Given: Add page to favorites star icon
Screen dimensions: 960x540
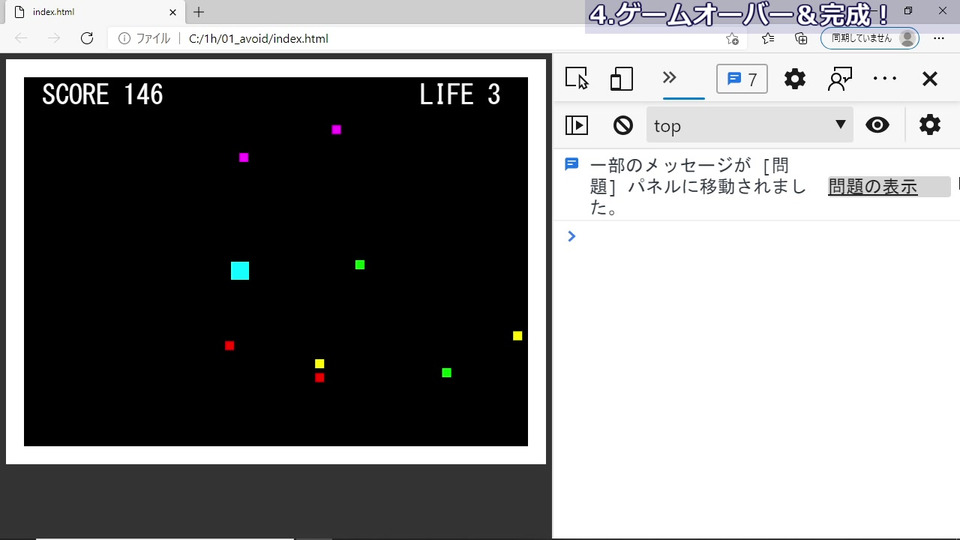Looking at the screenshot, I should pyautogui.click(x=732, y=39).
